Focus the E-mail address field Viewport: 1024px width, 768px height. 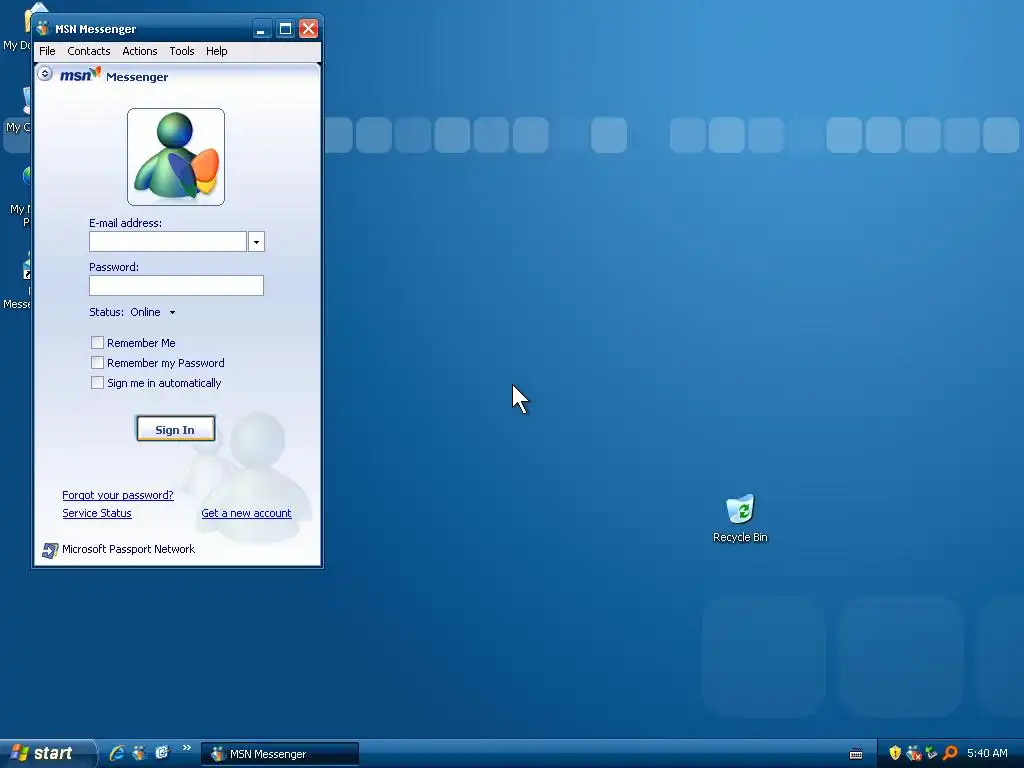coord(168,242)
